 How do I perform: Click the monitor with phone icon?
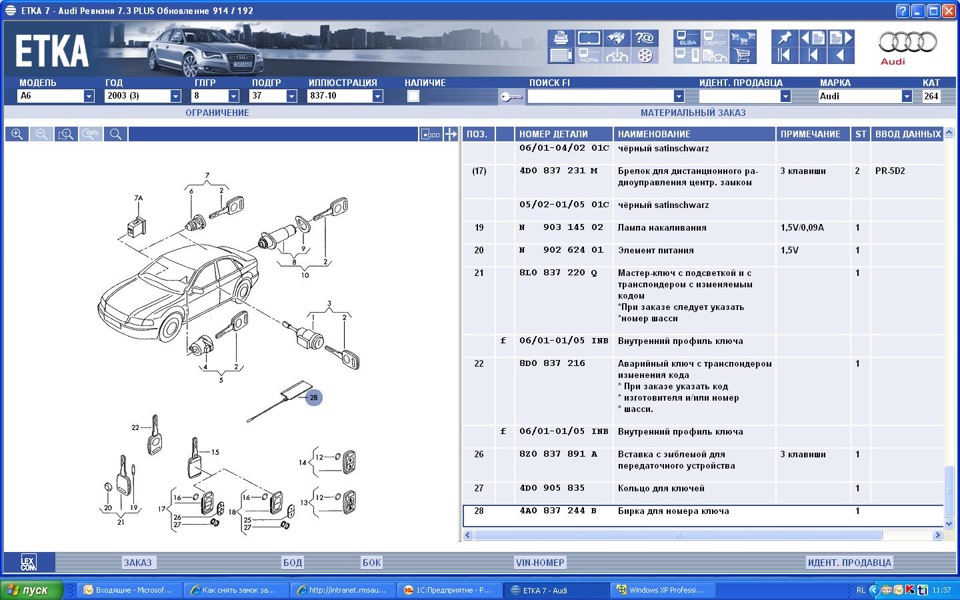pyautogui.click(x=687, y=56)
